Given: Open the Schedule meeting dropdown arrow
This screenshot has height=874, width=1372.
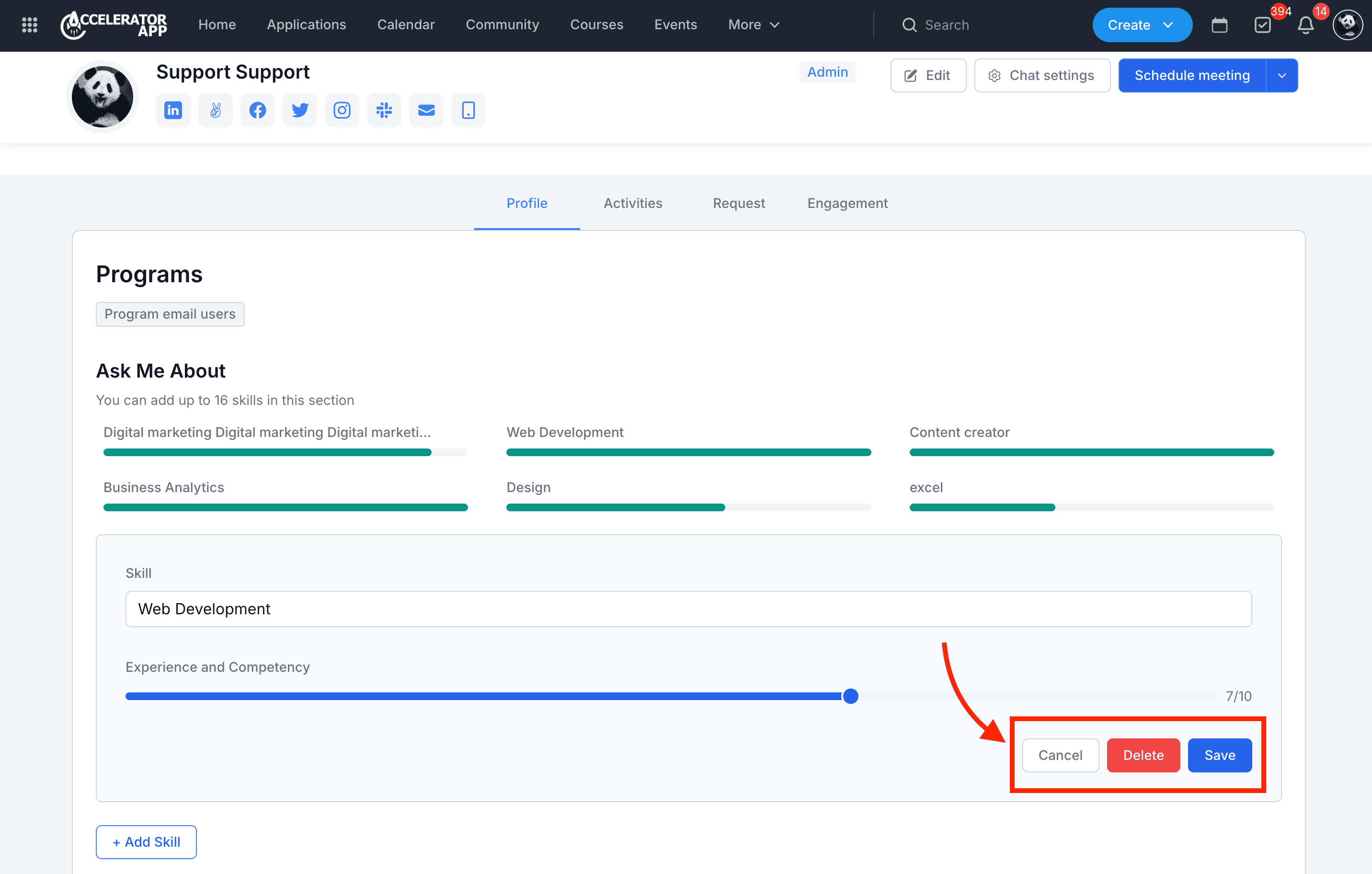Looking at the screenshot, I should [1282, 75].
